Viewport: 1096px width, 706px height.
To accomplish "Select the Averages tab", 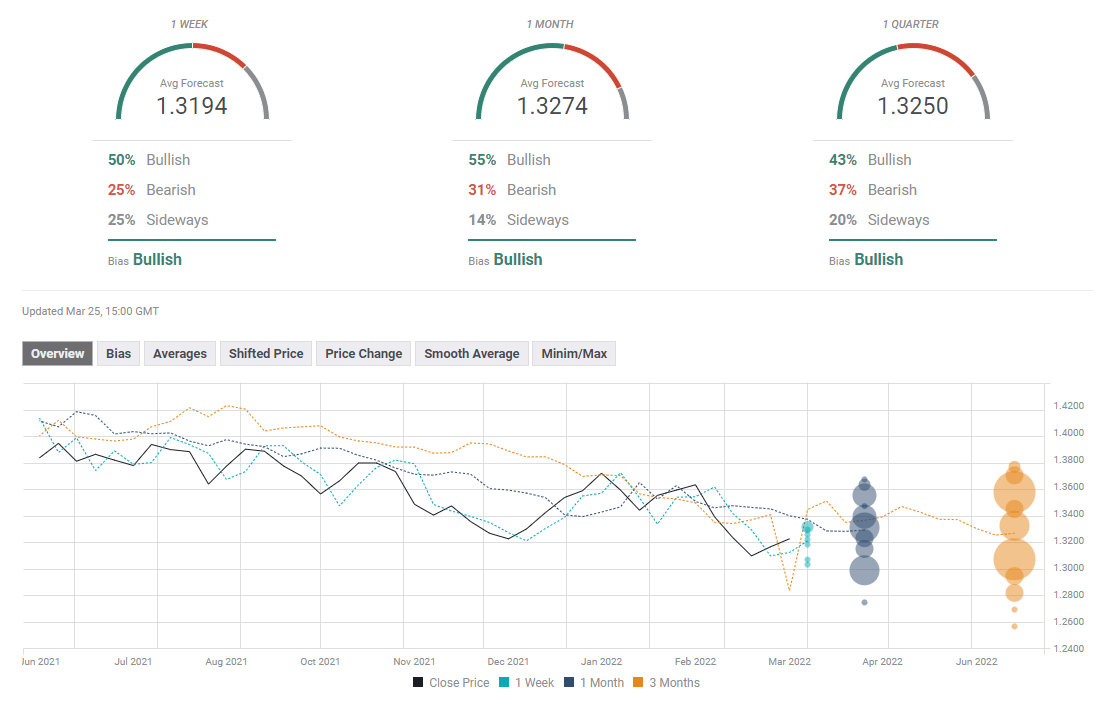I will point(180,353).
